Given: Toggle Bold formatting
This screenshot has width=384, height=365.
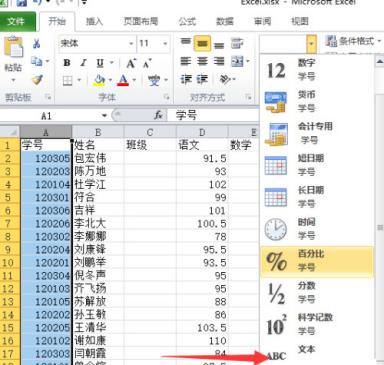Looking at the screenshot, I should tap(67, 63).
